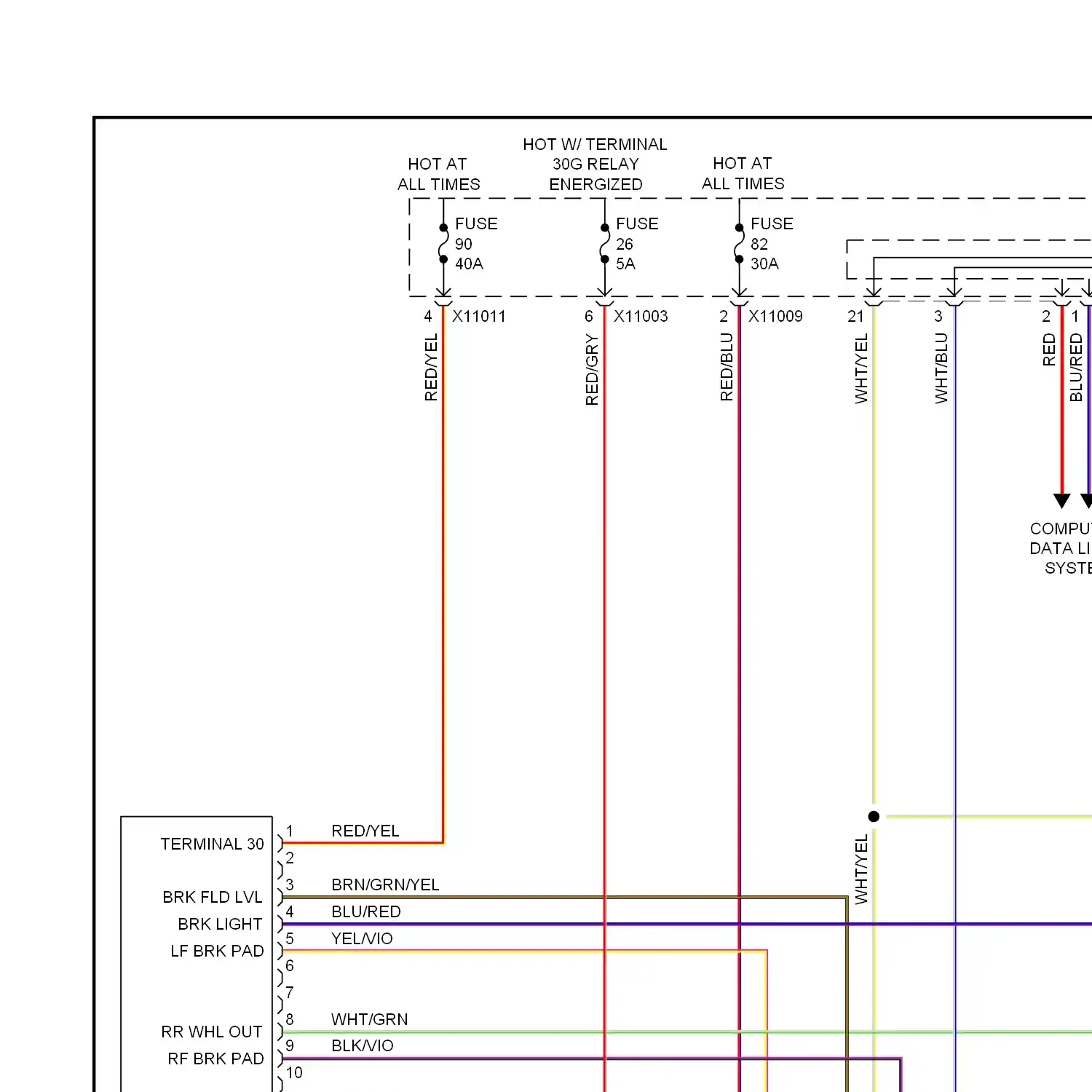
Task: Click the black splice dot on WHT/YEL wire
Action: (874, 817)
